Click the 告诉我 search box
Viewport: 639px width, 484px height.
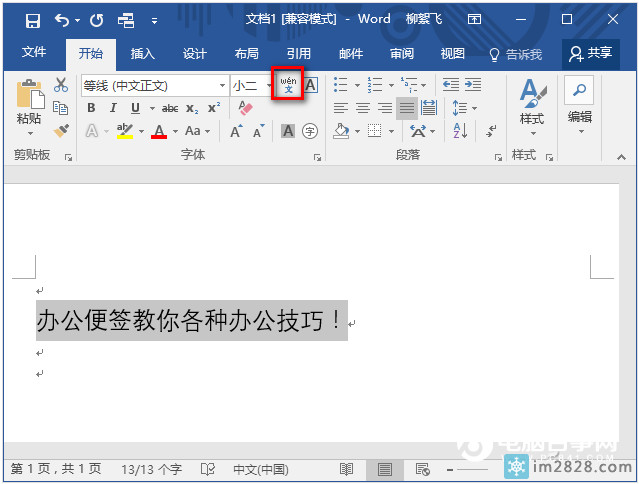(x=515, y=54)
